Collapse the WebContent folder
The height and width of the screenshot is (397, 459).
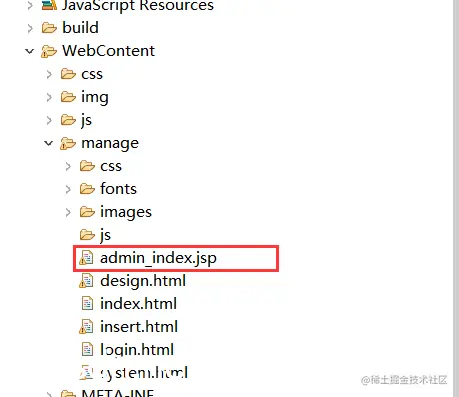pyautogui.click(x=30, y=51)
